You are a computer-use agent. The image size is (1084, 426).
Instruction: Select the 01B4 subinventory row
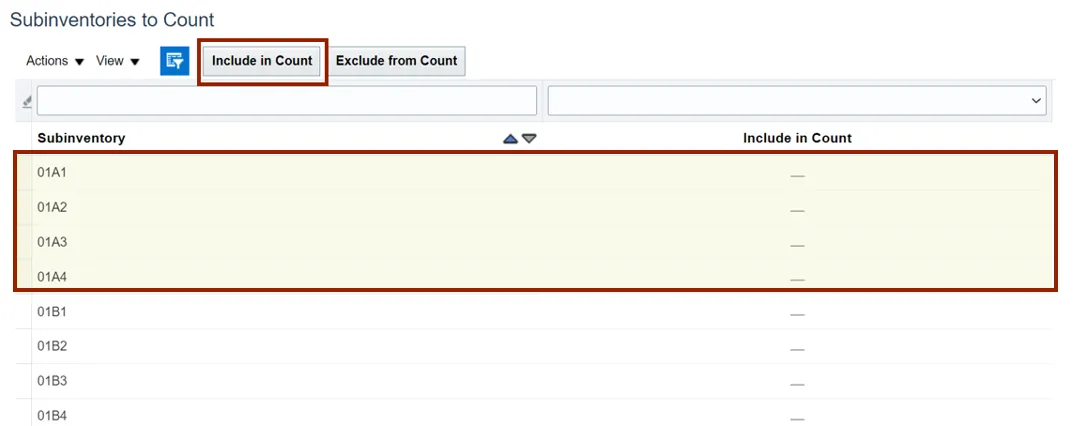(52, 415)
